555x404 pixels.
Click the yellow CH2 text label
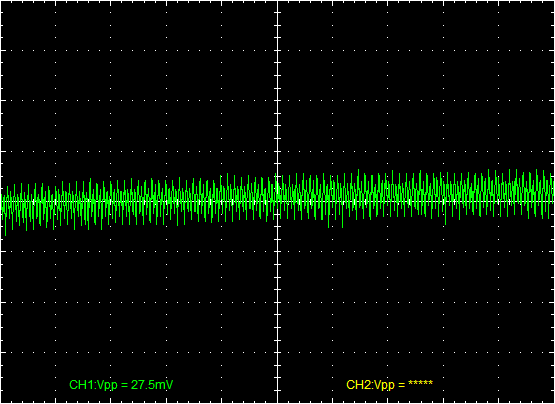point(358,385)
